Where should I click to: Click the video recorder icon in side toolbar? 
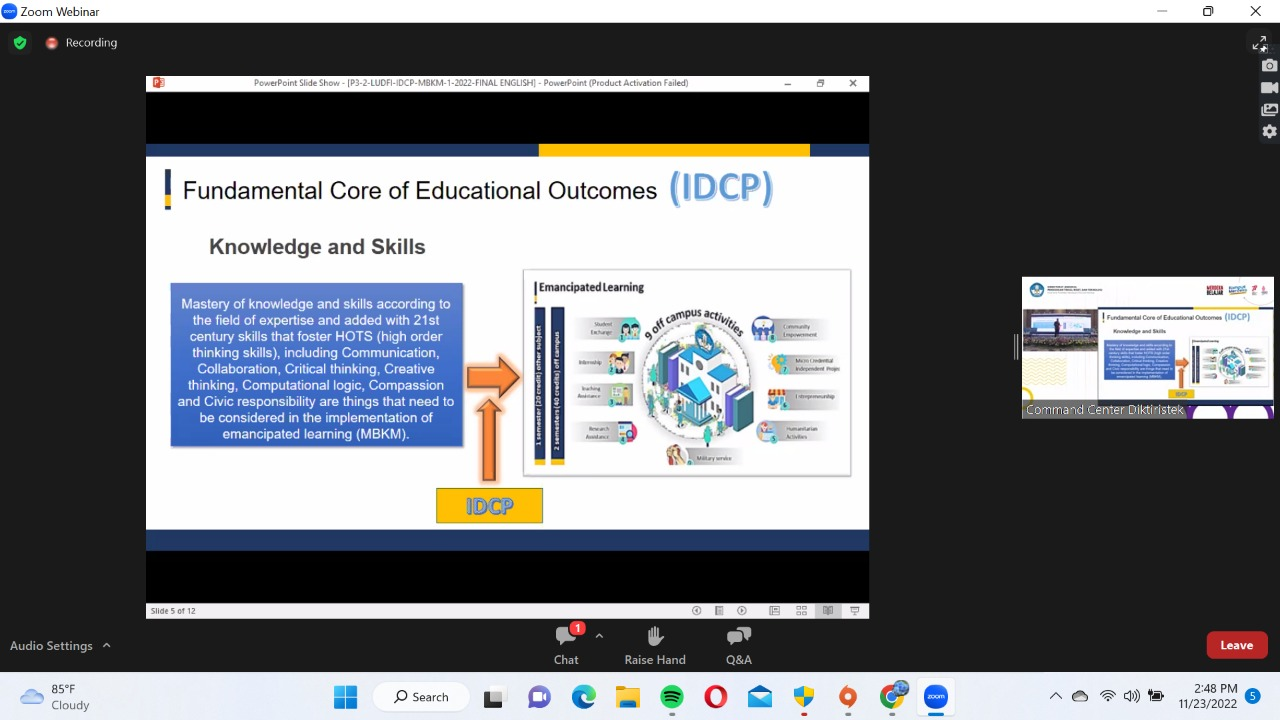tap(1269, 88)
